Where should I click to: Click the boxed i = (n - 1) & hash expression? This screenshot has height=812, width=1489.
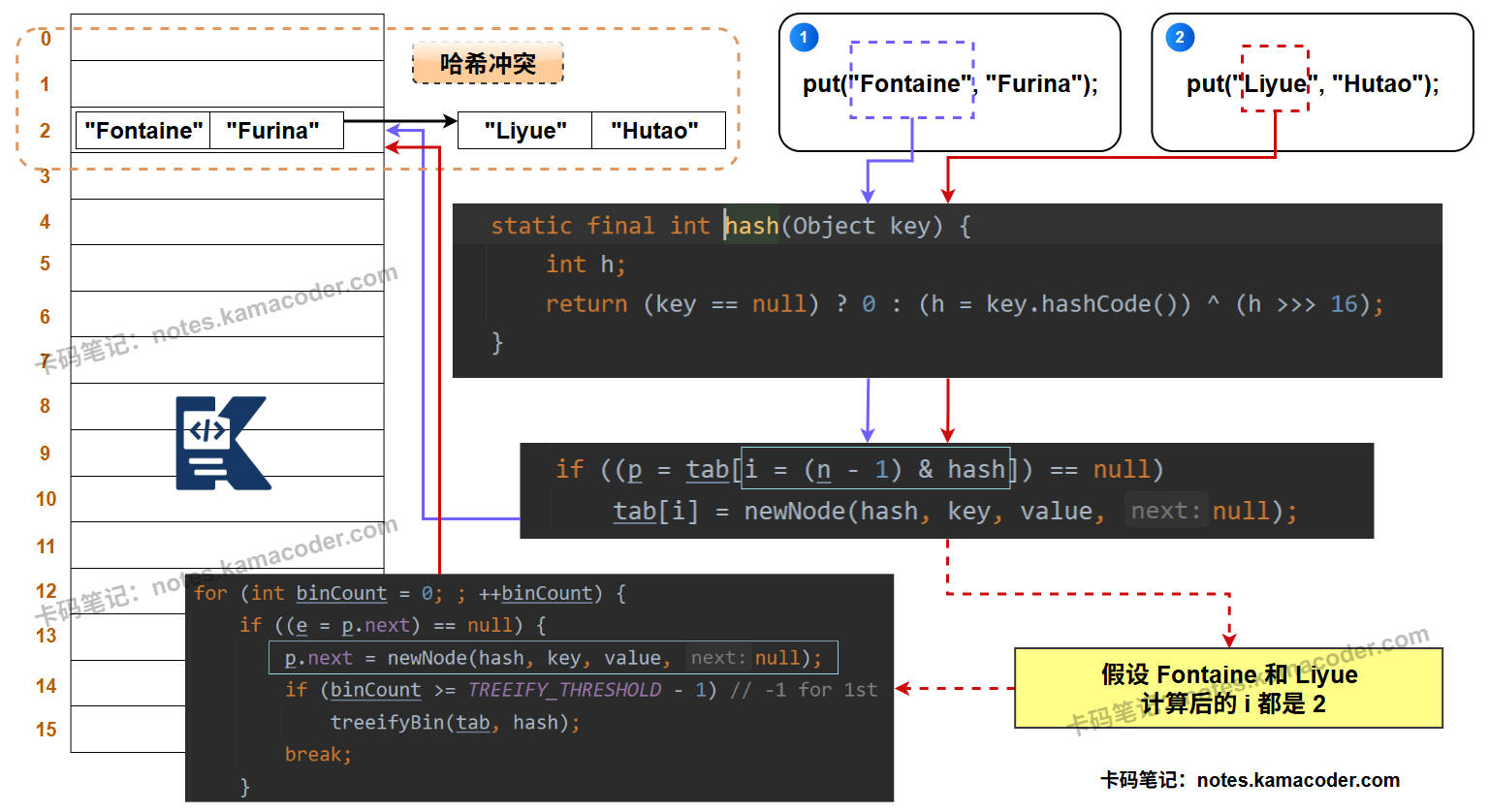click(x=875, y=470)
